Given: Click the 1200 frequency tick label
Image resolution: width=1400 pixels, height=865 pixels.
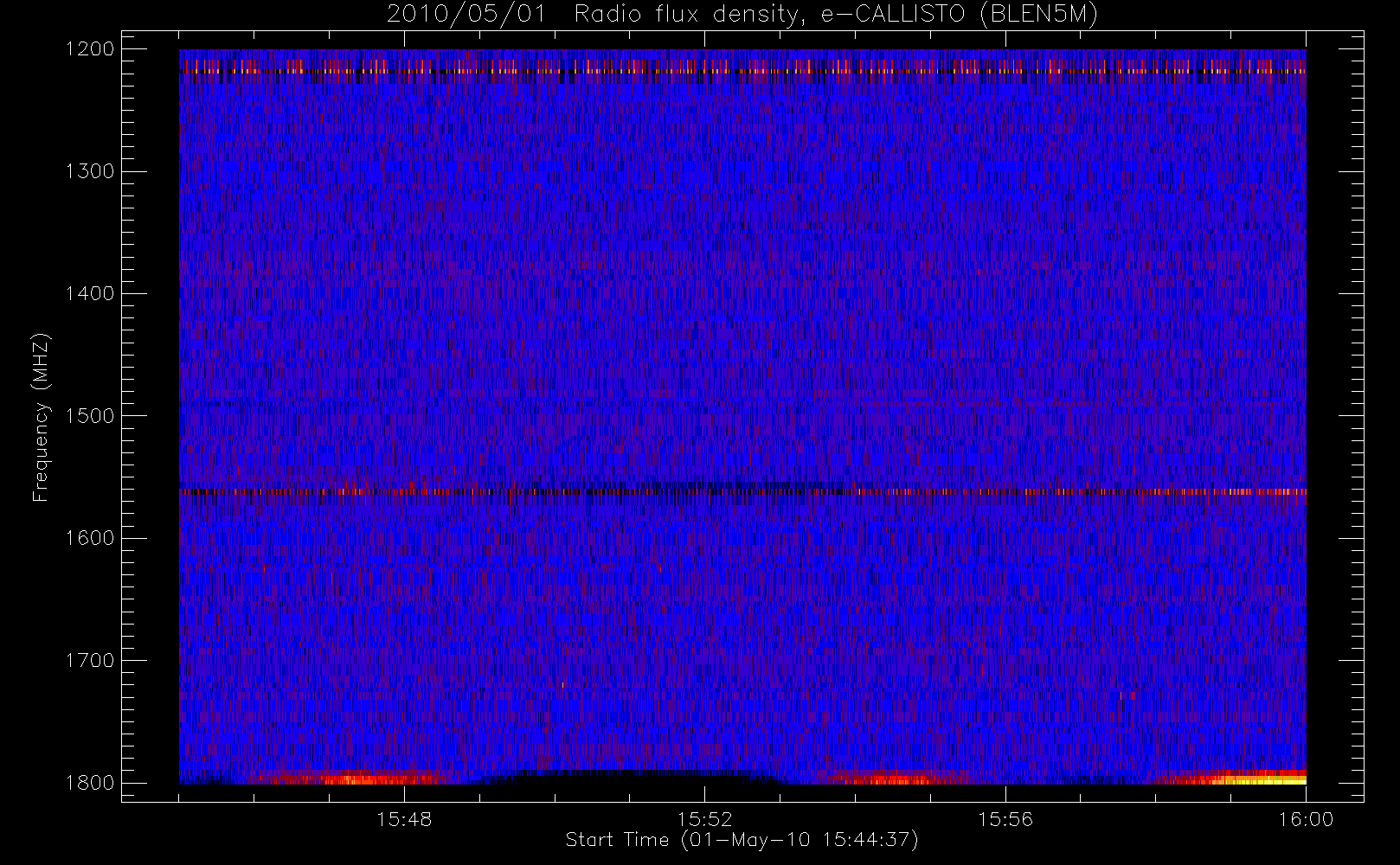Looking at the screenshot, I should click(90, 49).
